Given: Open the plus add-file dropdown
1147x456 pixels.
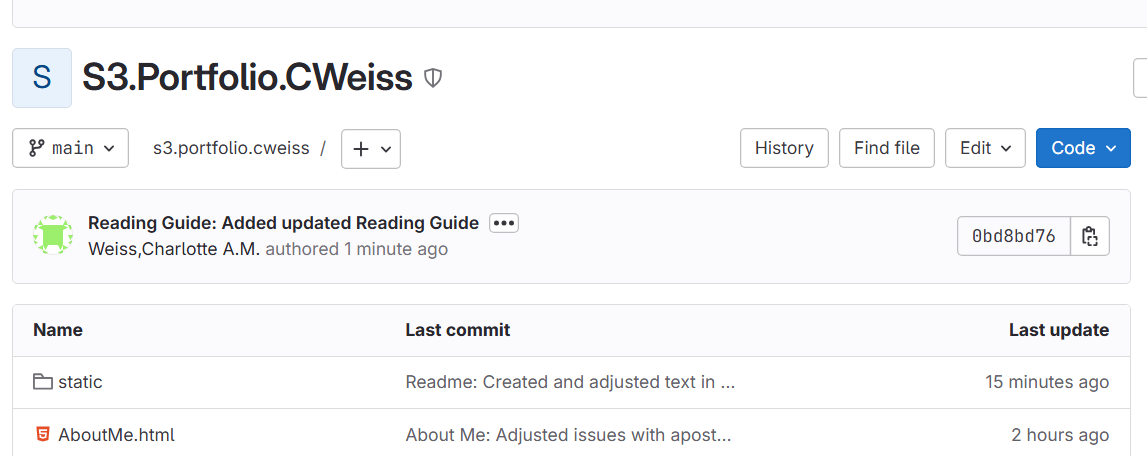Looking at the screenshot, I should point(371,148).
